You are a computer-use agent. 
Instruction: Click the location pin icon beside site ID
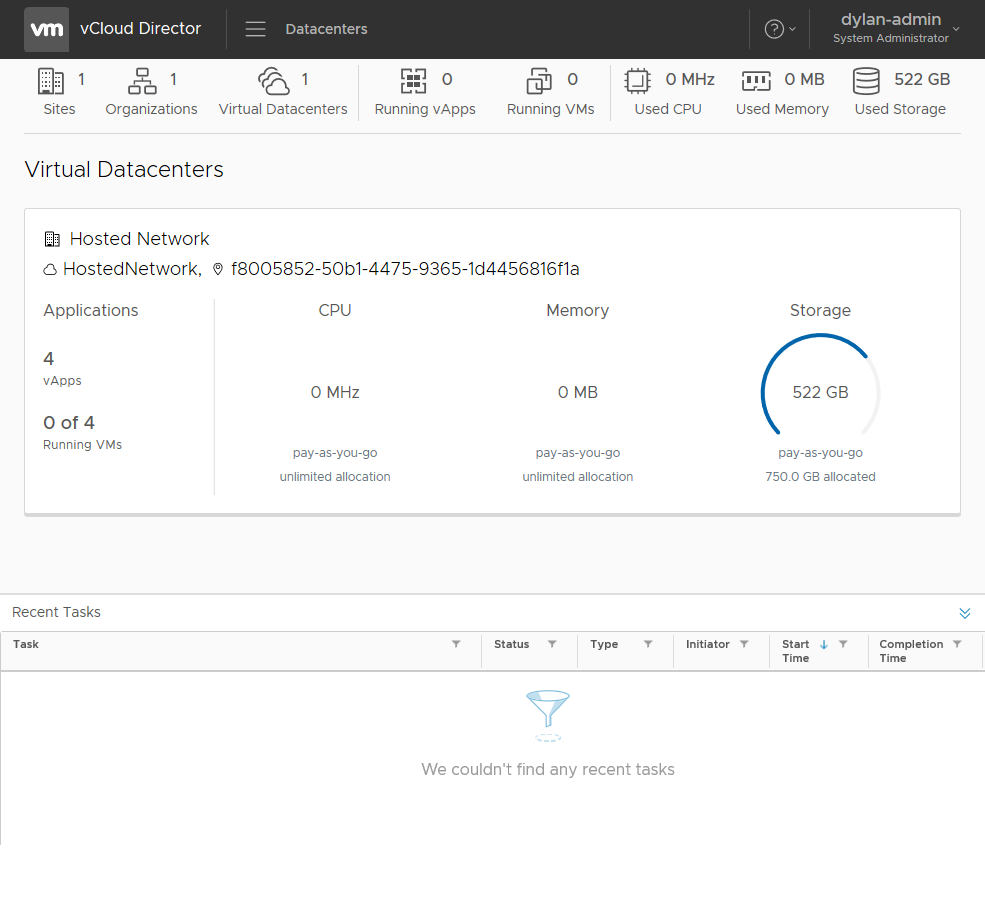(x=218, y=270)
